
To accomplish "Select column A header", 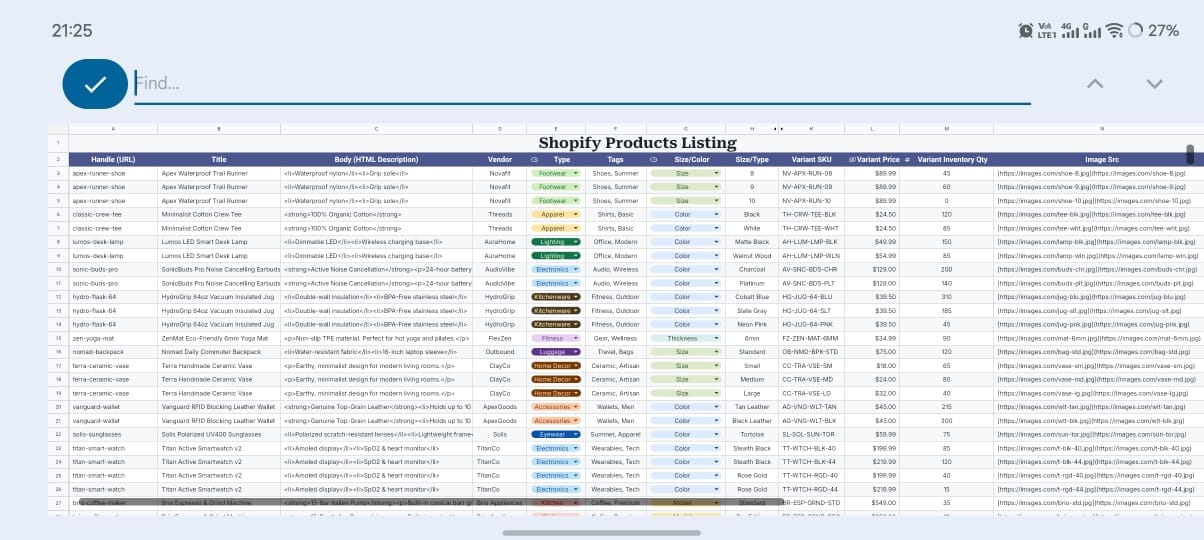I will [x=113, y=129].
